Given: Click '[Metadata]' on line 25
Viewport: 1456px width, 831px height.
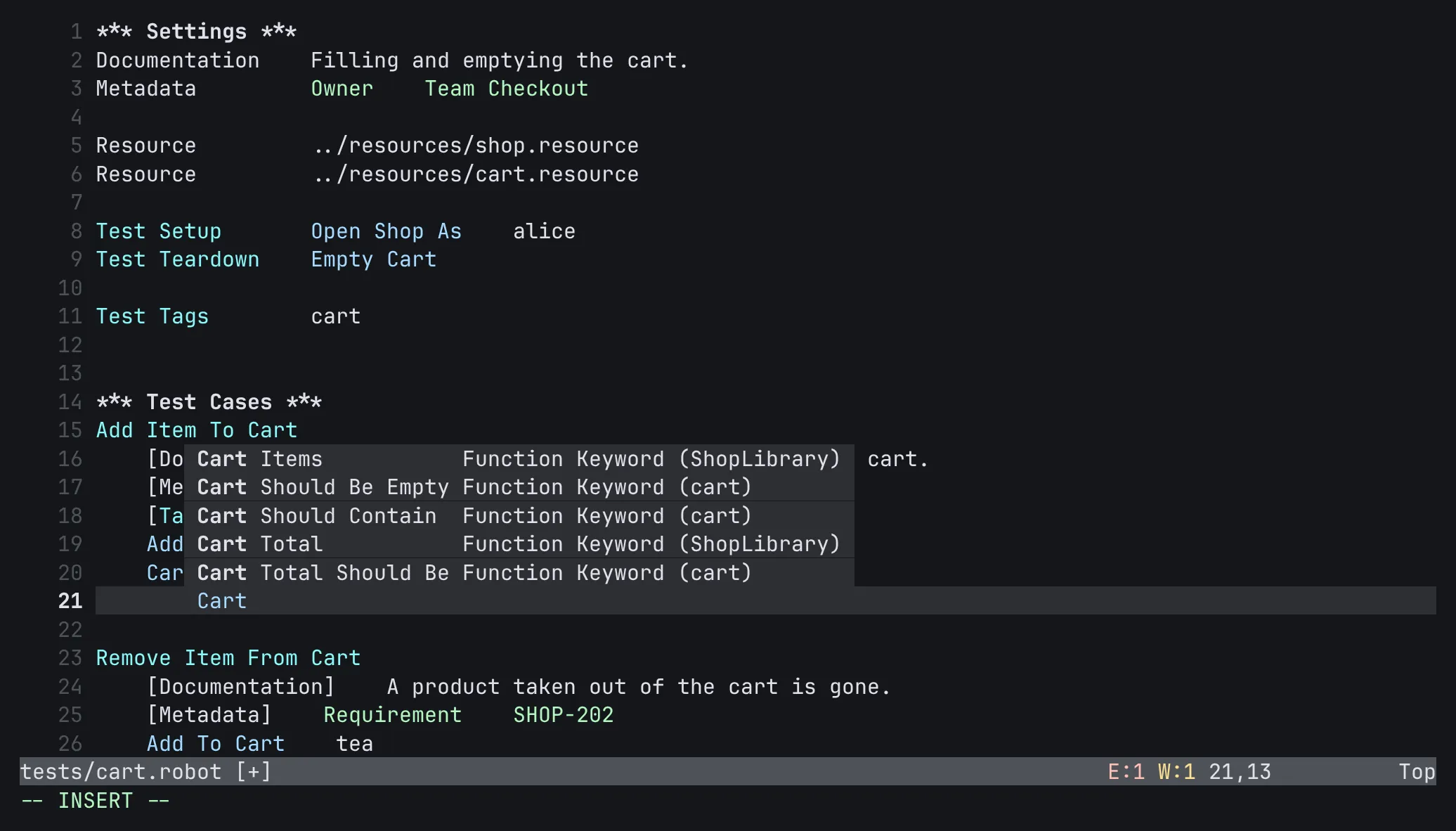Looking at the screenshot, I should point(209,714).
